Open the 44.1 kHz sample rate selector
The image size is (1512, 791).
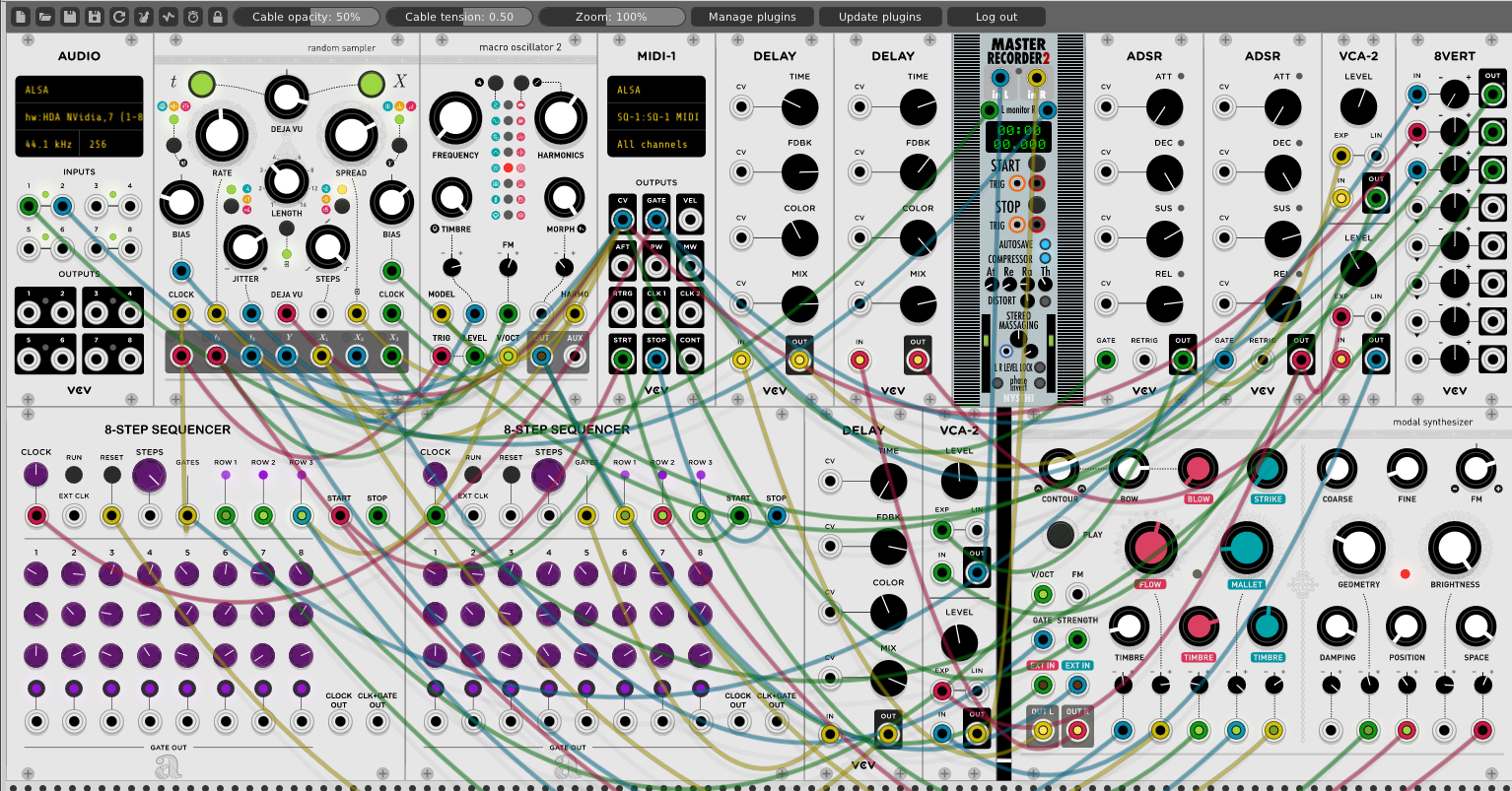coord(46,144)
